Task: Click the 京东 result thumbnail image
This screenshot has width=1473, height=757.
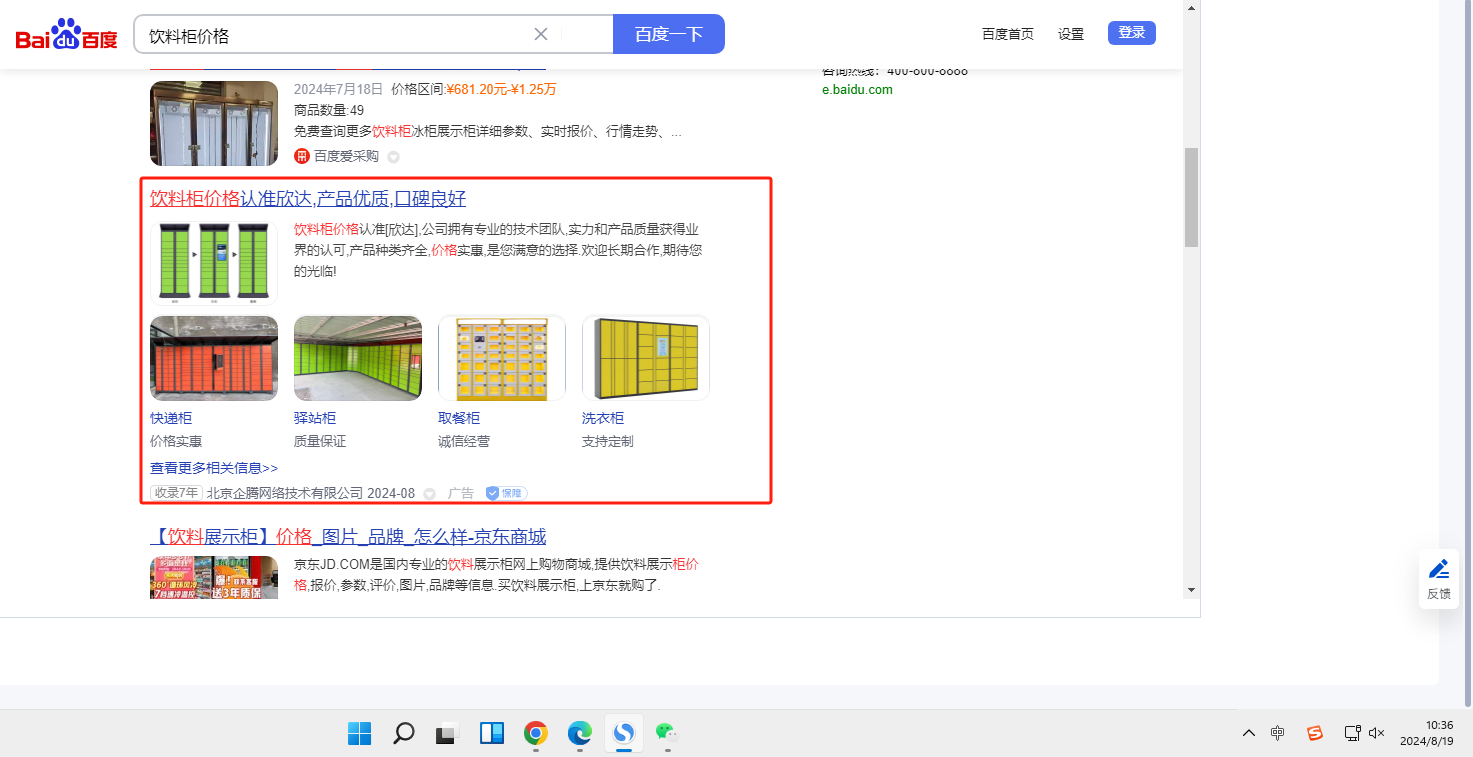Action: [214, 577]
